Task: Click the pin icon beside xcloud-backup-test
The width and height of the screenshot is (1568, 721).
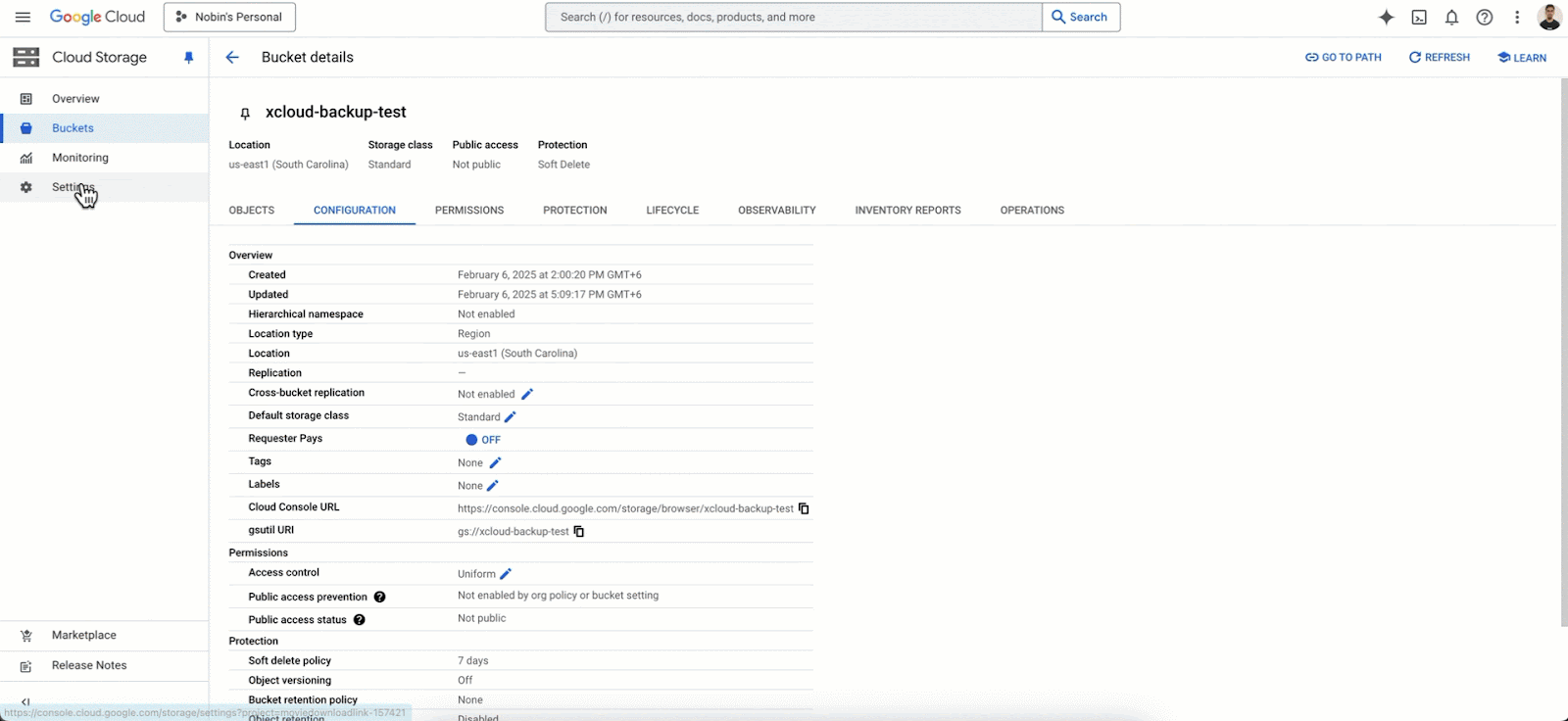Action: tap(245, 114)
